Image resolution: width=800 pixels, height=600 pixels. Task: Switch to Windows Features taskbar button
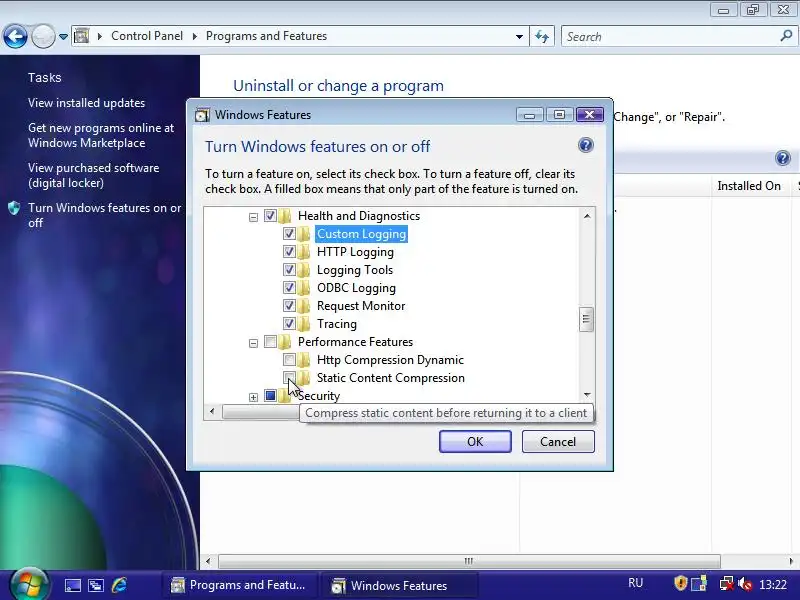pos(399,585)
